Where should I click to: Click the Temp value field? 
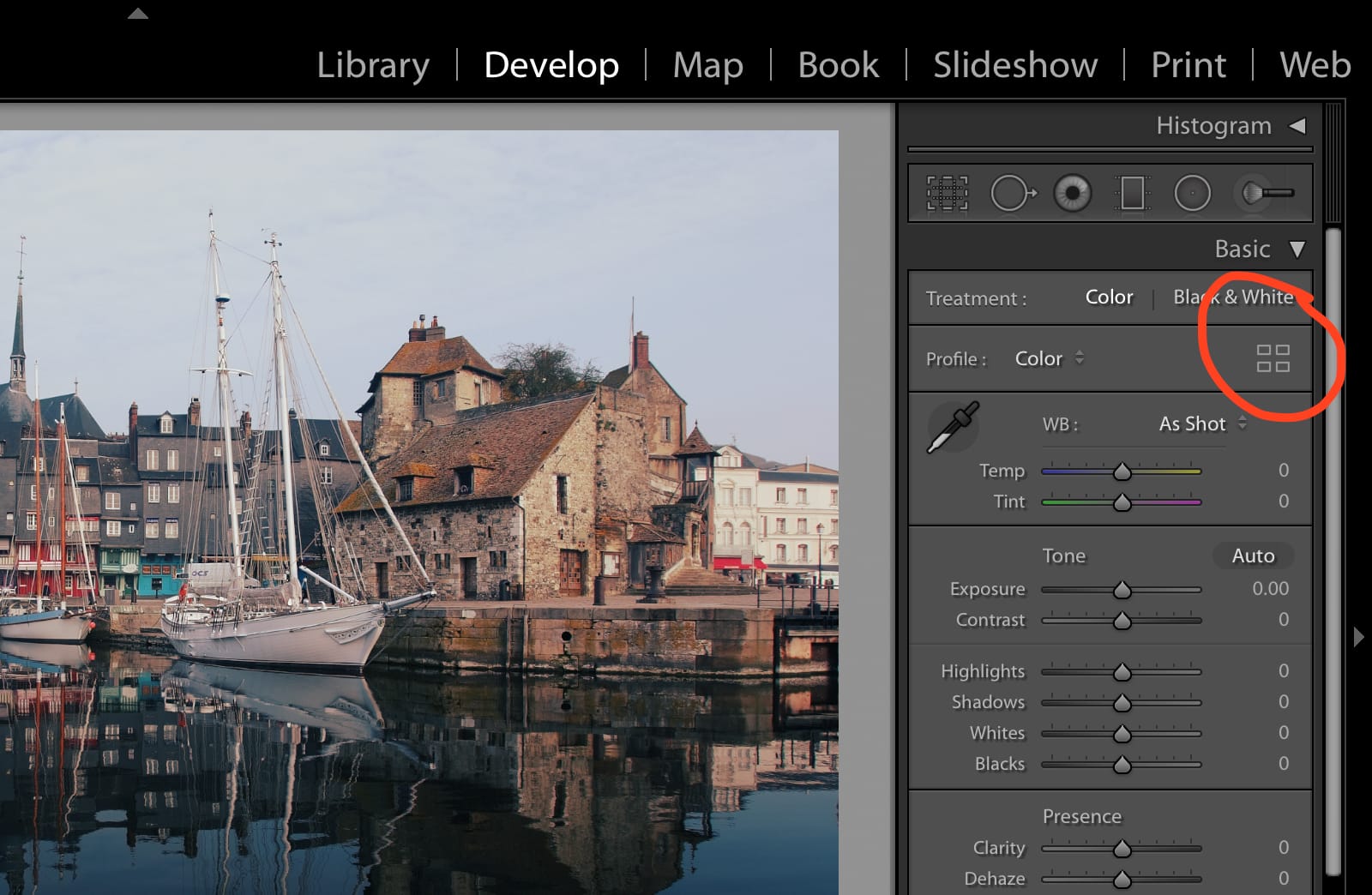click(1283, 470)
